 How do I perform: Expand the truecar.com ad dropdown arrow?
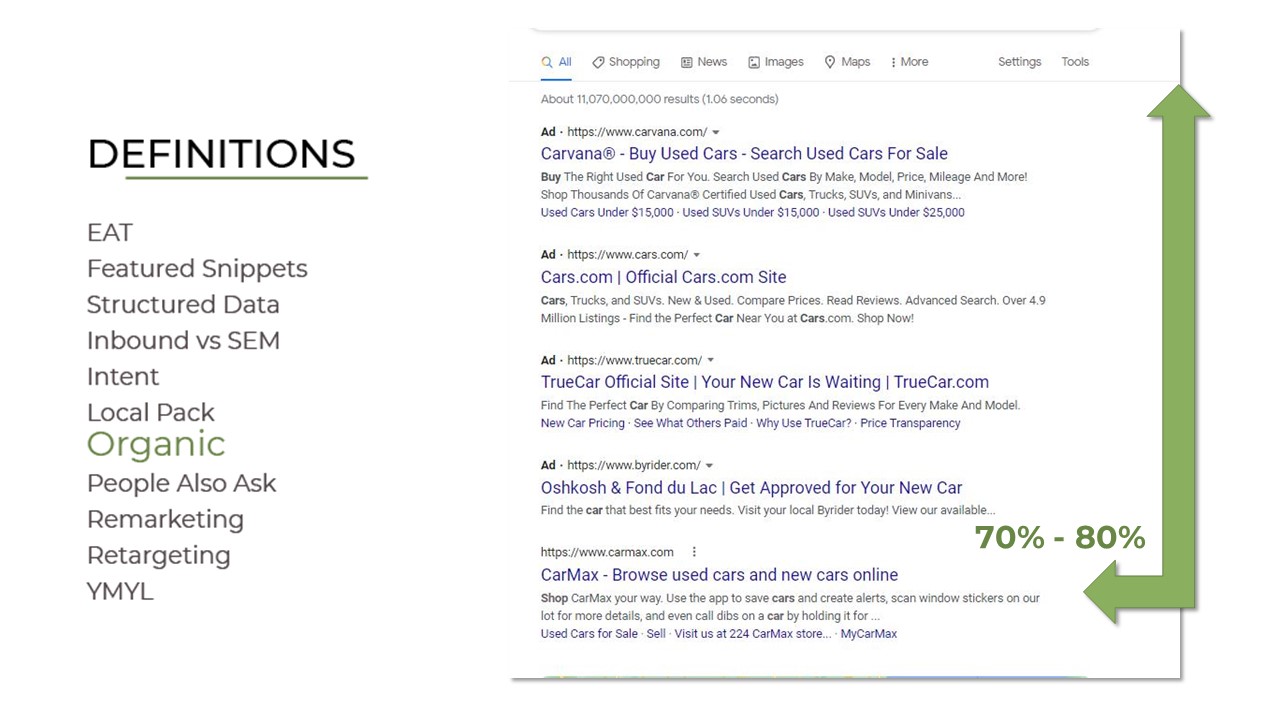[x=711, y=360]
